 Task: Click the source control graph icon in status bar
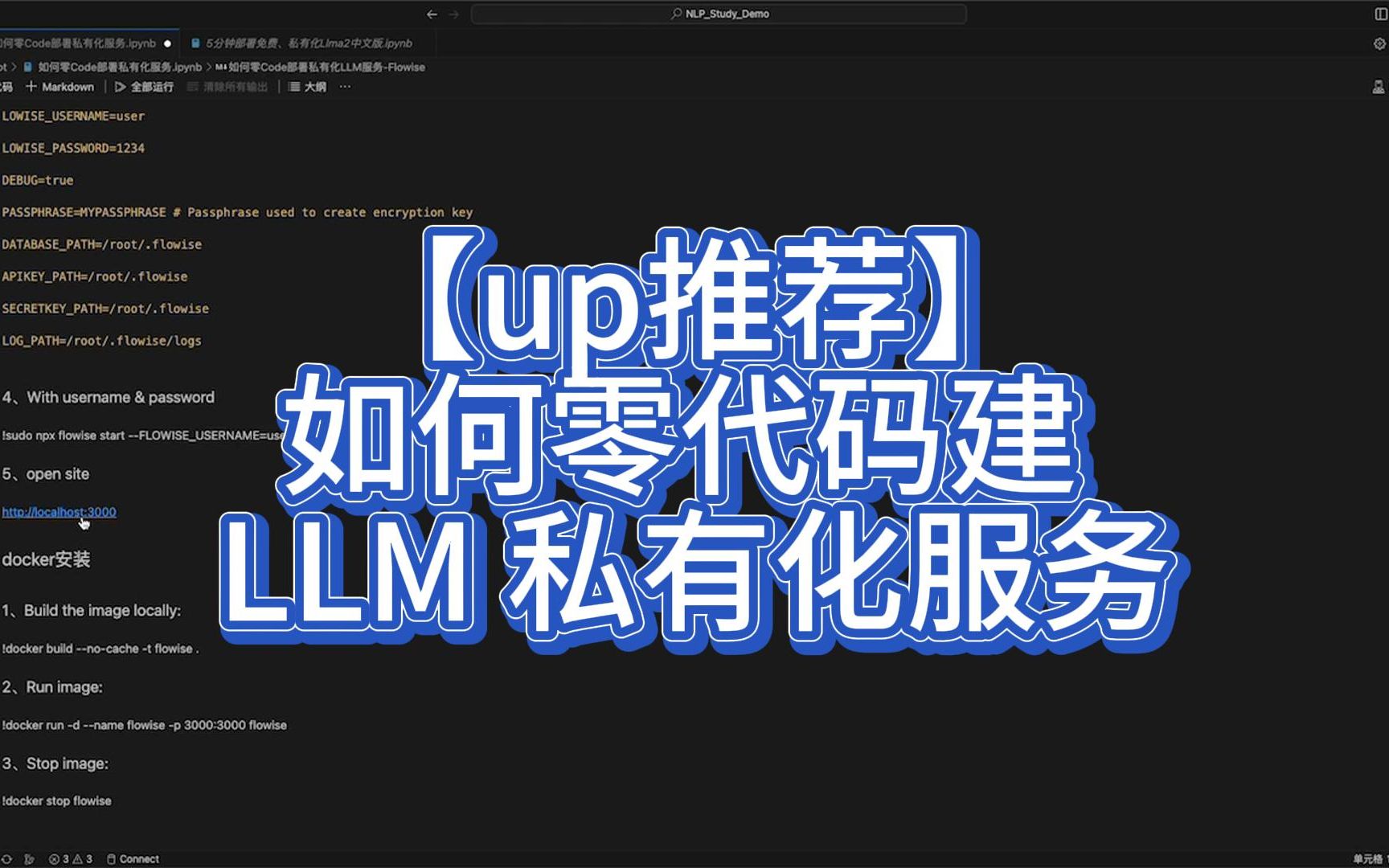pyautogui.click(x=30, y=859)
